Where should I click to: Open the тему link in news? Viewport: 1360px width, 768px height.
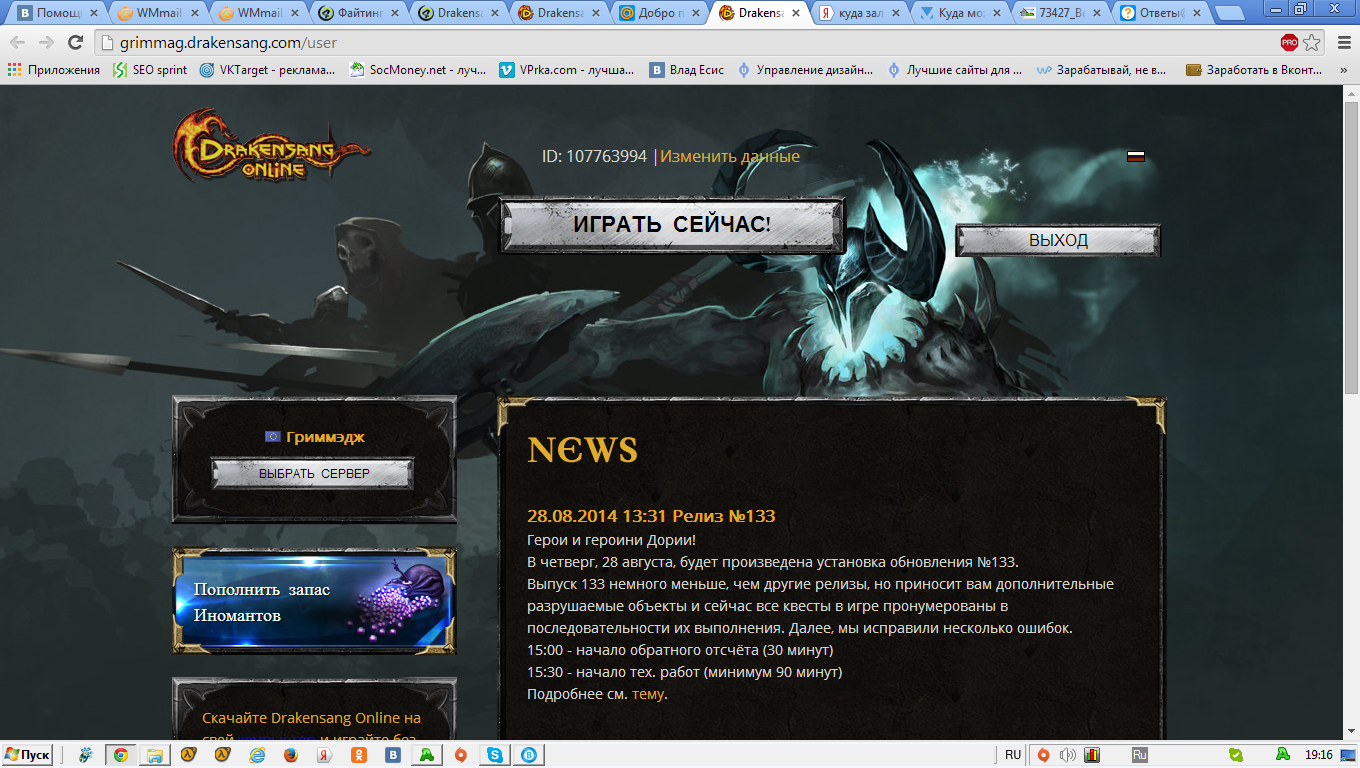648,694
